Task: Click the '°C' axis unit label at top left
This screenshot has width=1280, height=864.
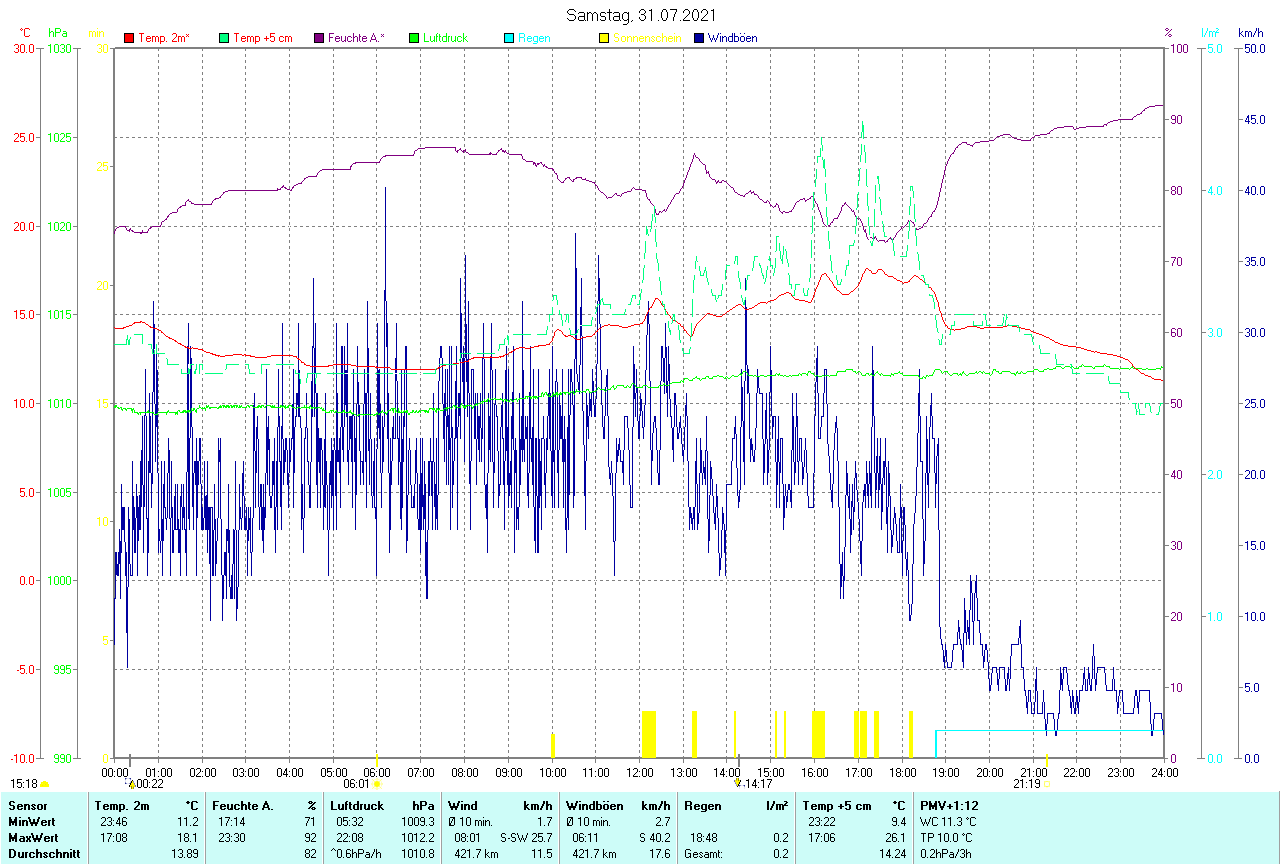Action: click(x=23, y=33)
